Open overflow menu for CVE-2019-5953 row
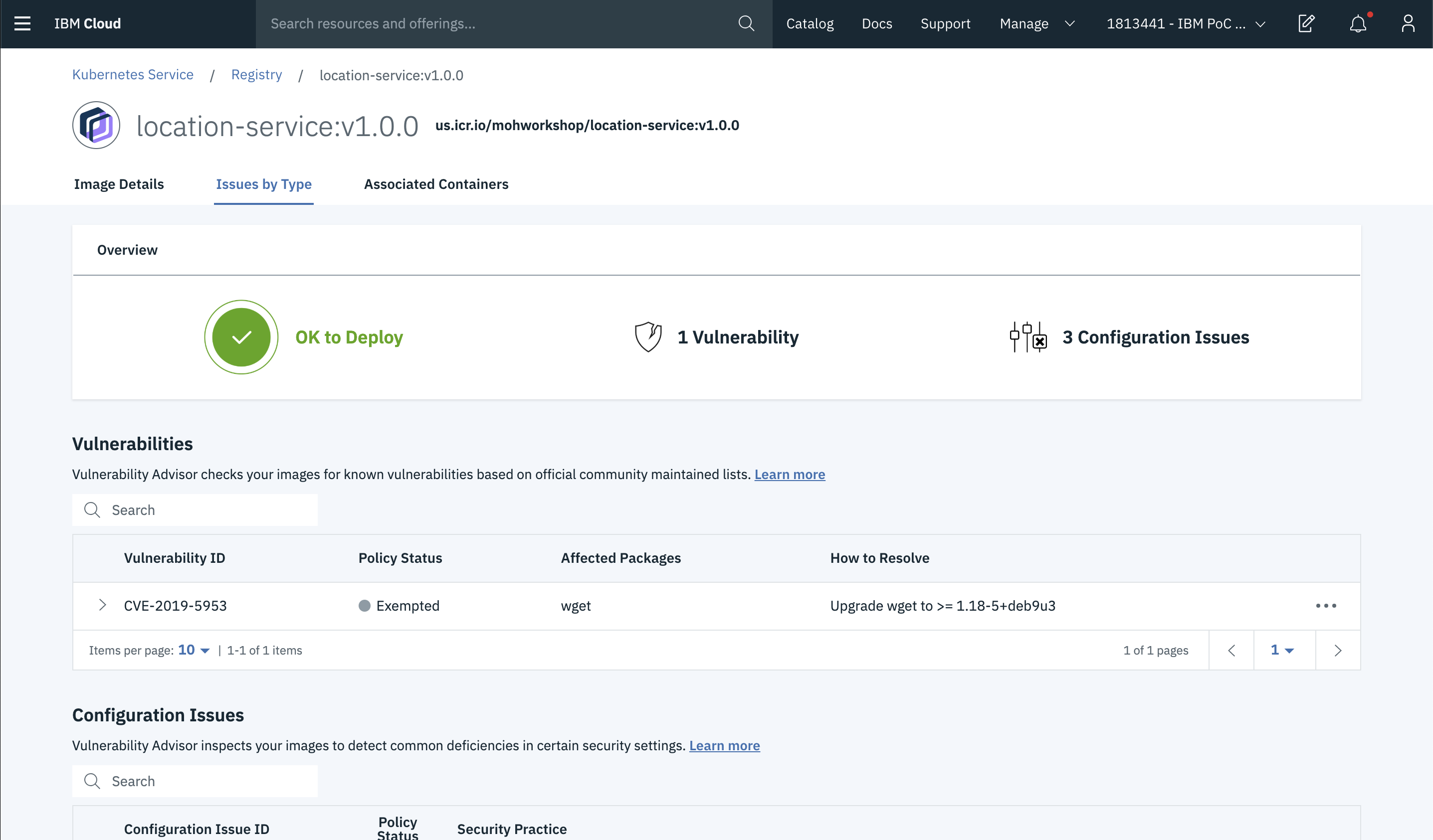This screenshot has width=1433, height=840. click(1326, 606)
